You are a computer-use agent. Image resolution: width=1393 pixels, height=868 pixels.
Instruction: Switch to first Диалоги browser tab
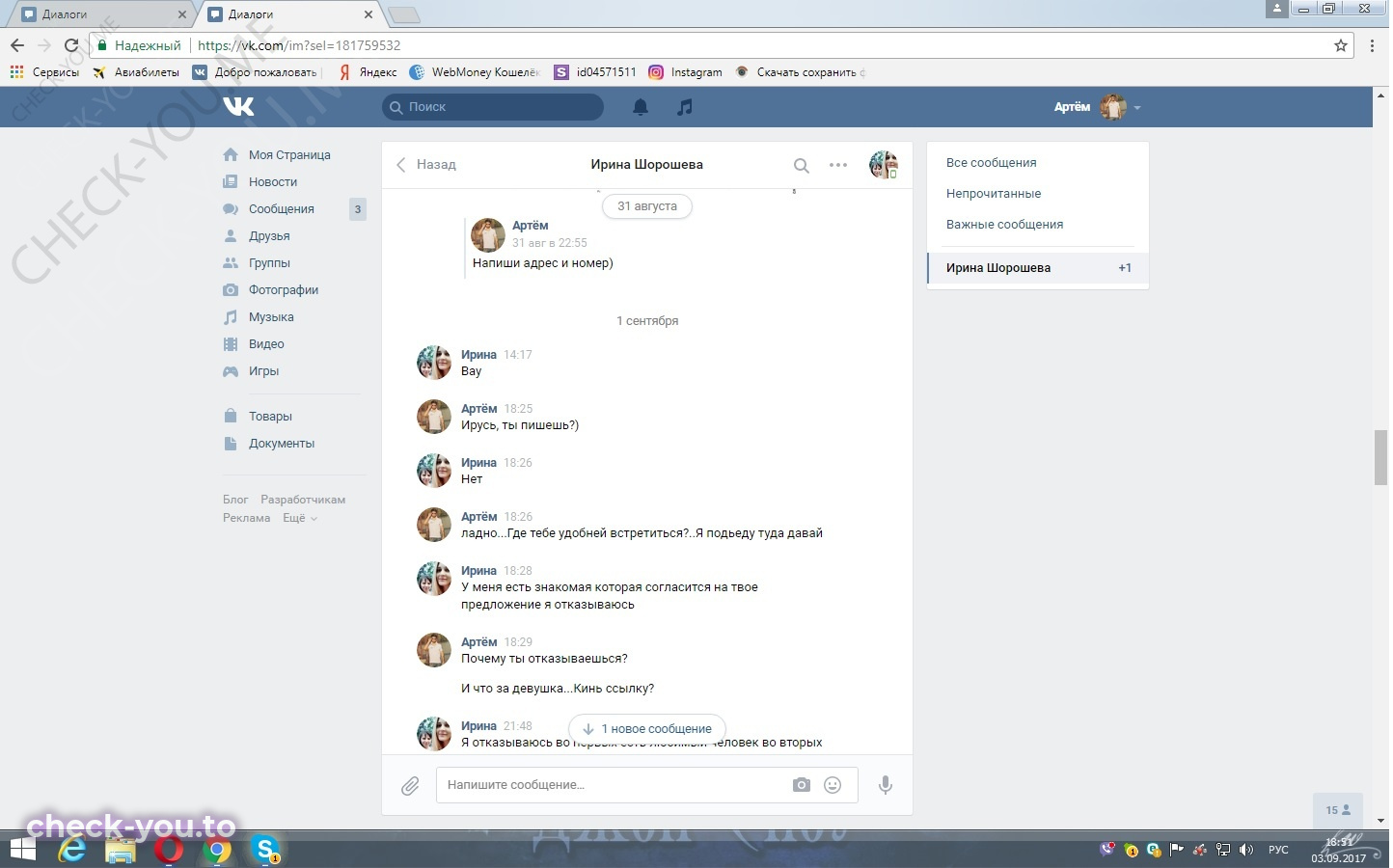click(x=101, y=14)
